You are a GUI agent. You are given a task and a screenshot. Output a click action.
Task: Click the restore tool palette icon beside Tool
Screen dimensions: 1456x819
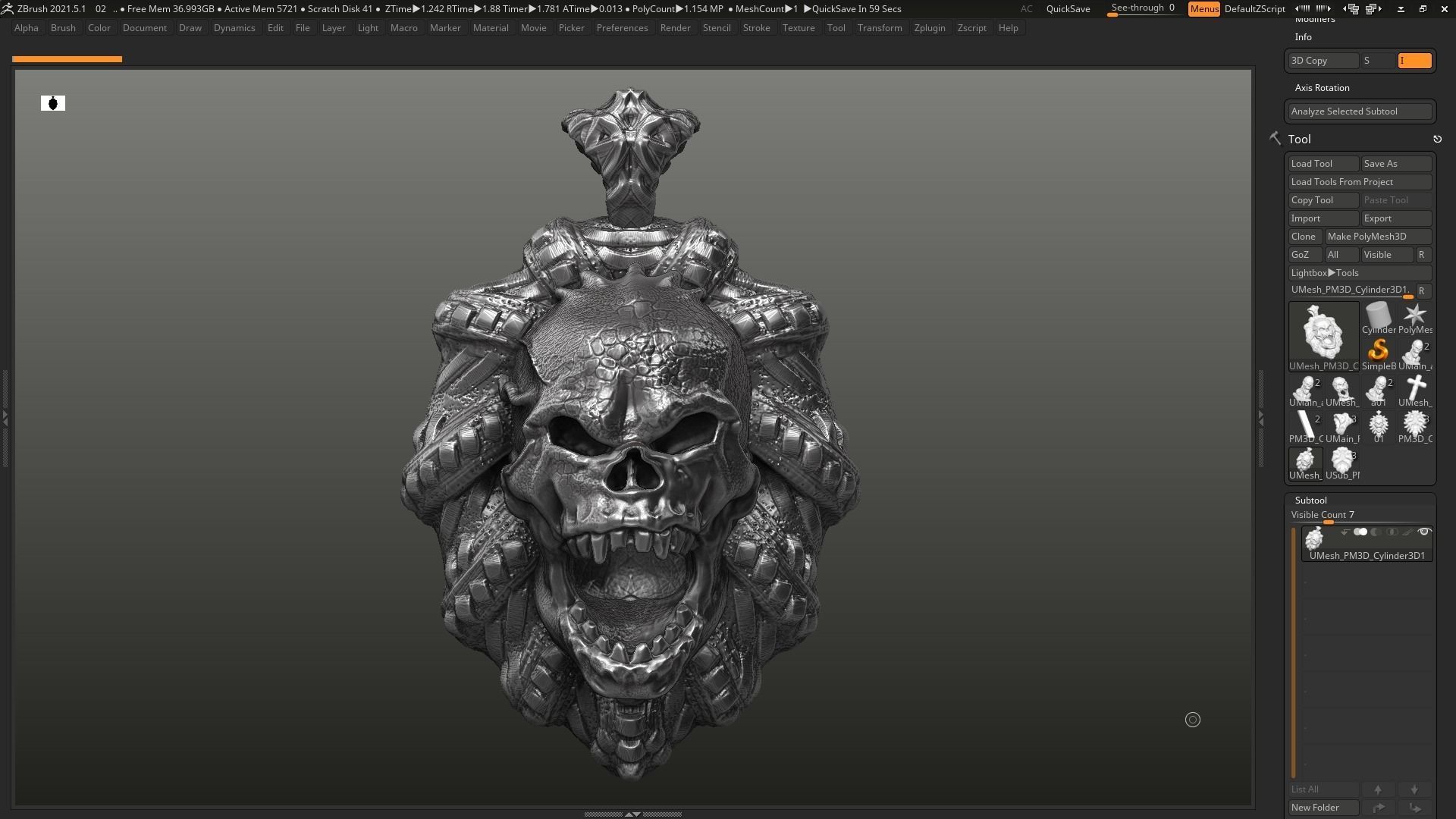coord(1437,139)
